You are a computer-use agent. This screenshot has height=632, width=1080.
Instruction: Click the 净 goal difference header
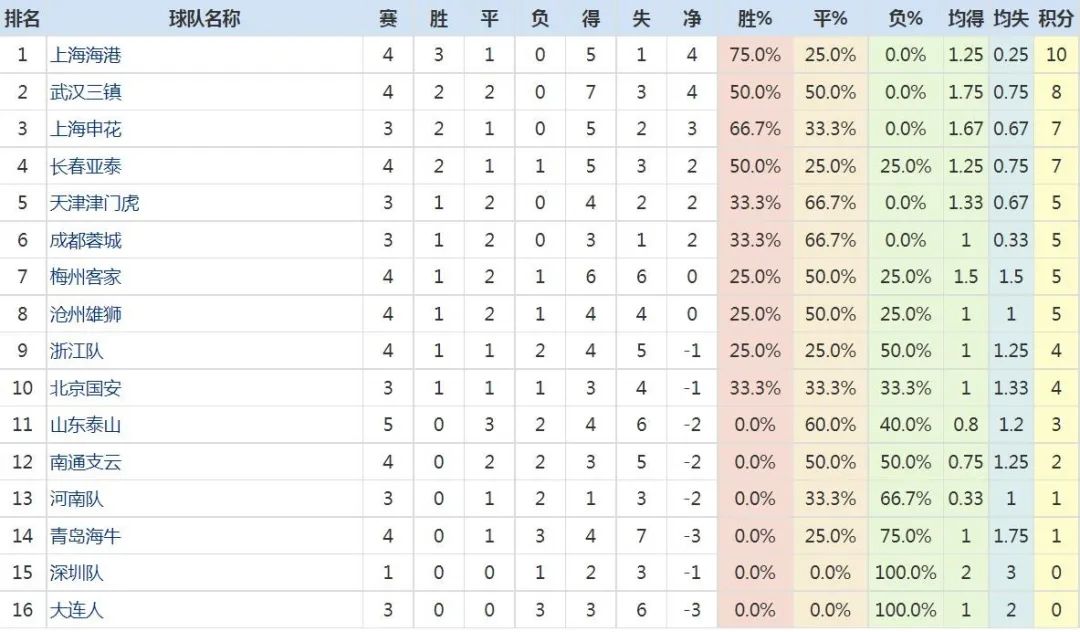[692, 18]
